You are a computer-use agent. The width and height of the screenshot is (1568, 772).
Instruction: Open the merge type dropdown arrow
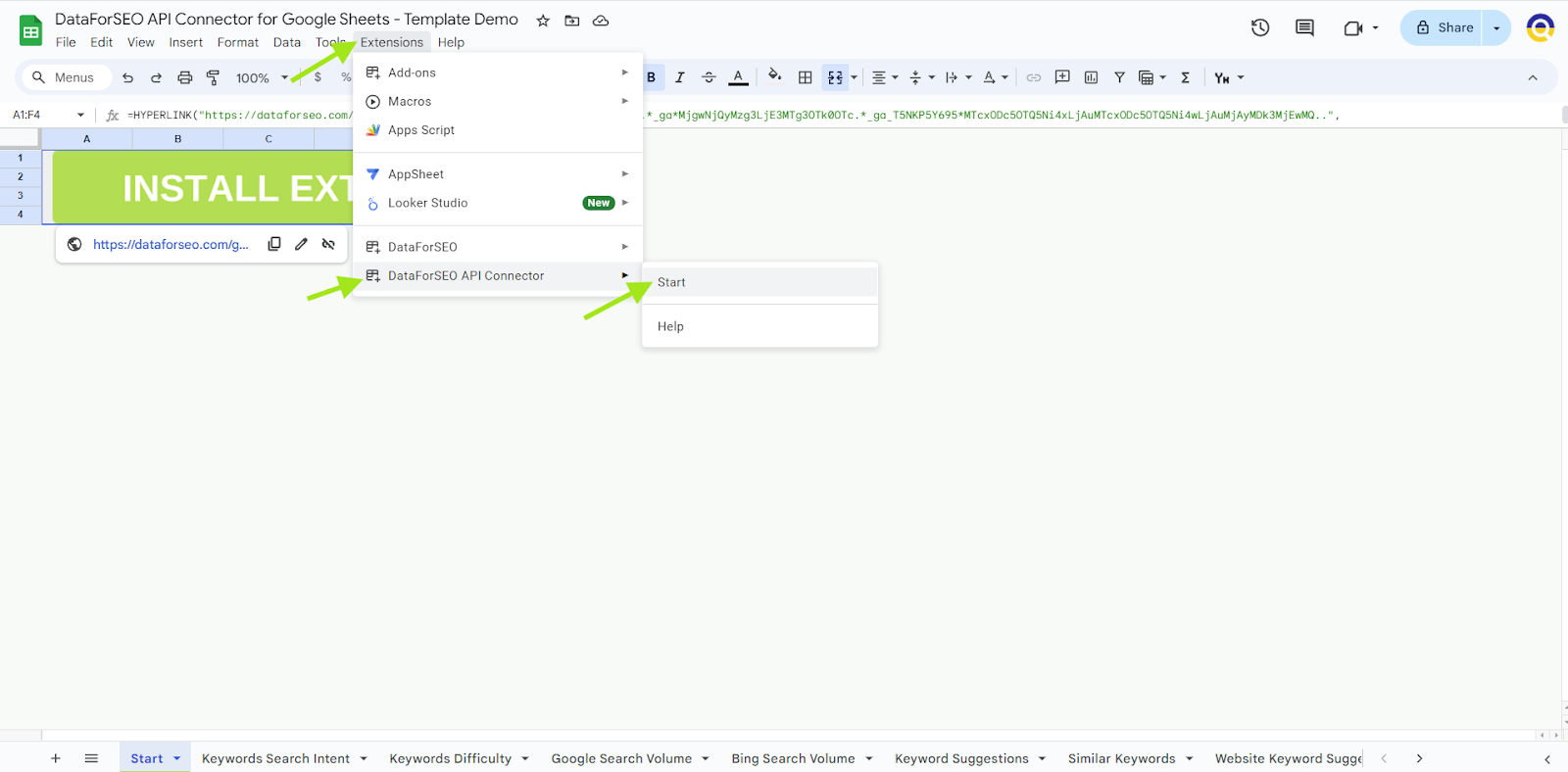click(x=854, y=77)
